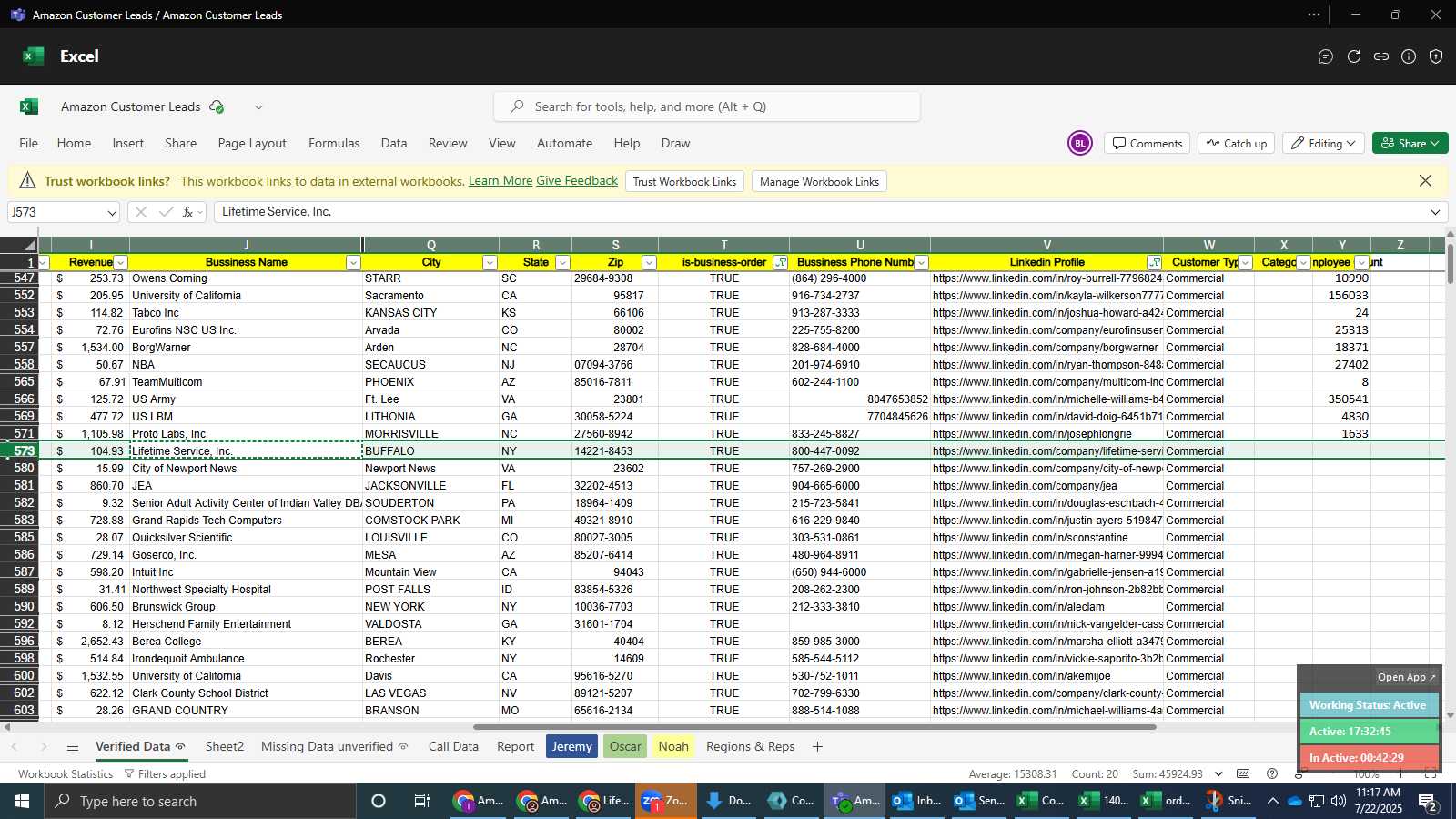This screenshot has height=819, width=1456.
Task: Click the Comments button
Action: pos(1147,143)
